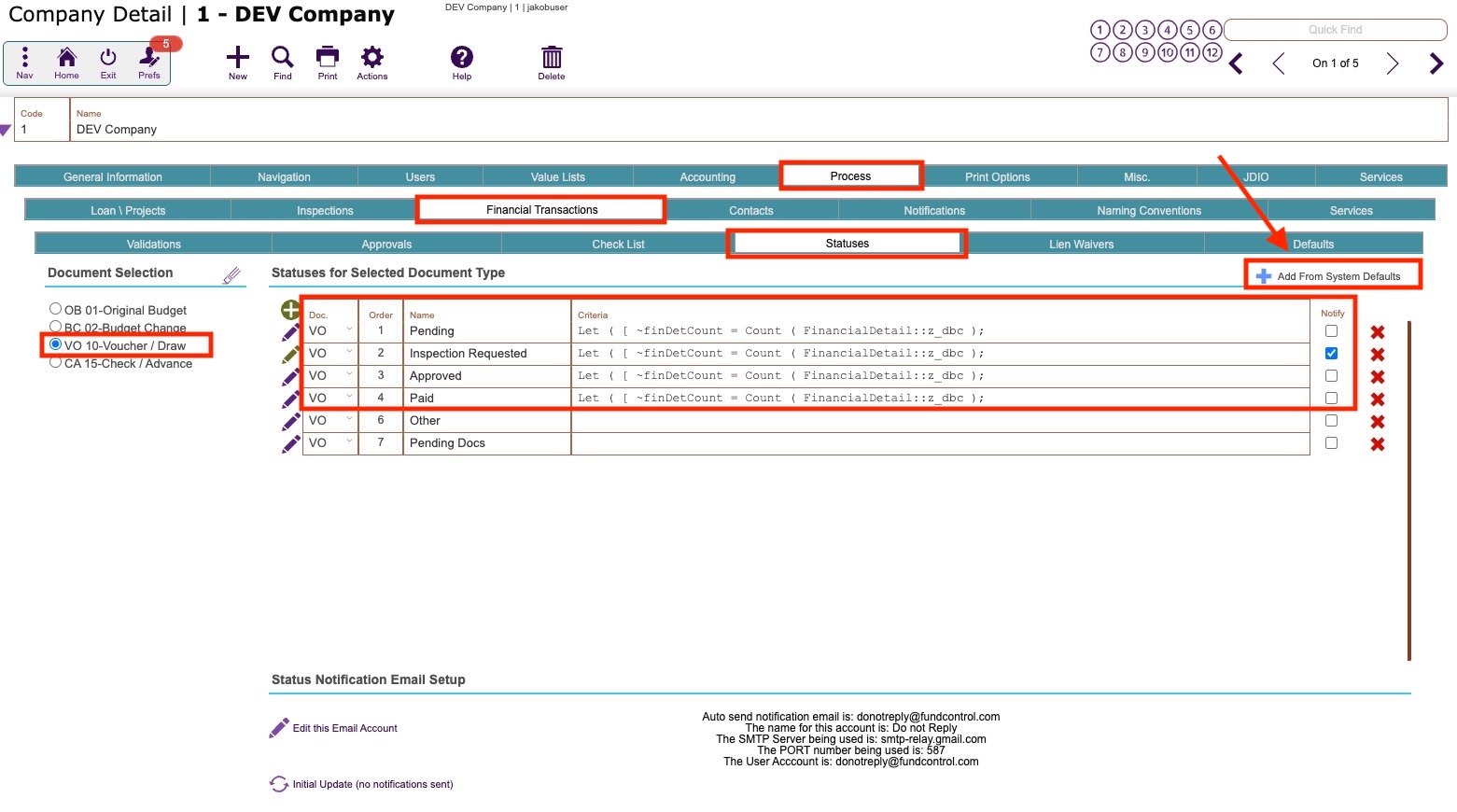The height and width of the screenshot is (812, 1457).
Task: Click Edit this Email Account link
Action: [x=333, y=728]
